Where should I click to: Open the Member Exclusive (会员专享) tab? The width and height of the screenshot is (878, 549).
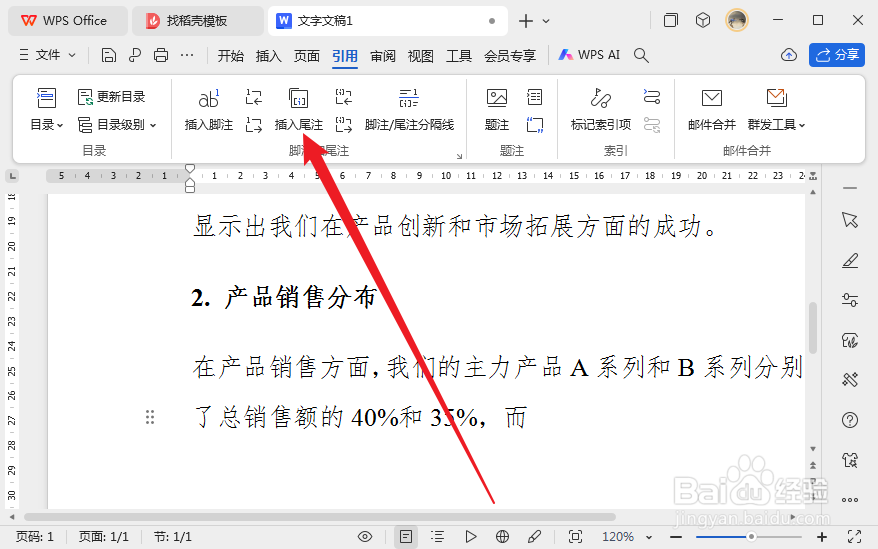pyautogui.click(x=510, y=55)
